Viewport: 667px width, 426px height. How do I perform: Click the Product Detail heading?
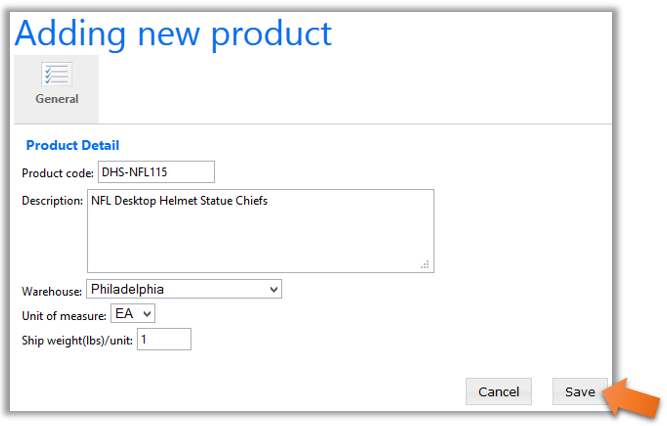(x=72, y=145)
